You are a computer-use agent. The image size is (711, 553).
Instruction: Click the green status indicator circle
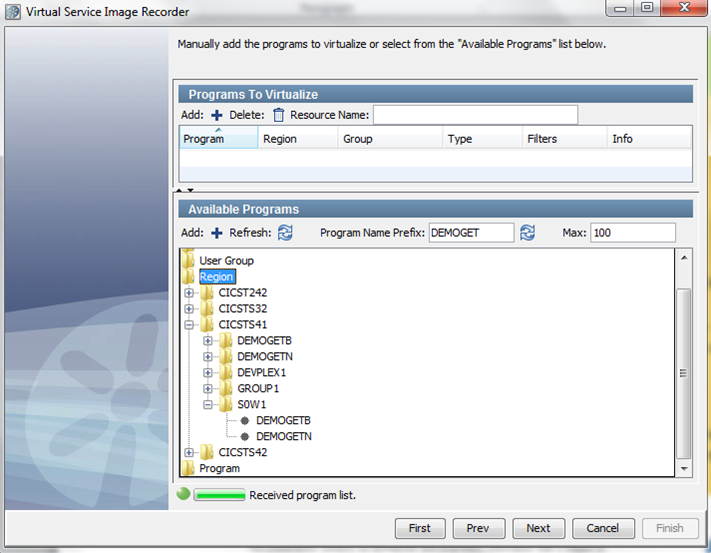pos(183,494)
